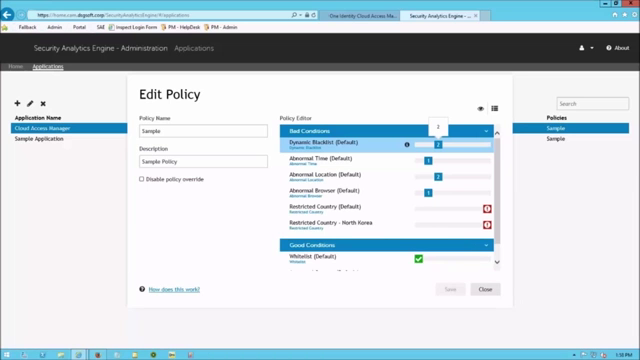Viewport: 640px width, 360px height.
Task: Adjust Dynamic Blacklist slider handle
Action: coord(438,144)
